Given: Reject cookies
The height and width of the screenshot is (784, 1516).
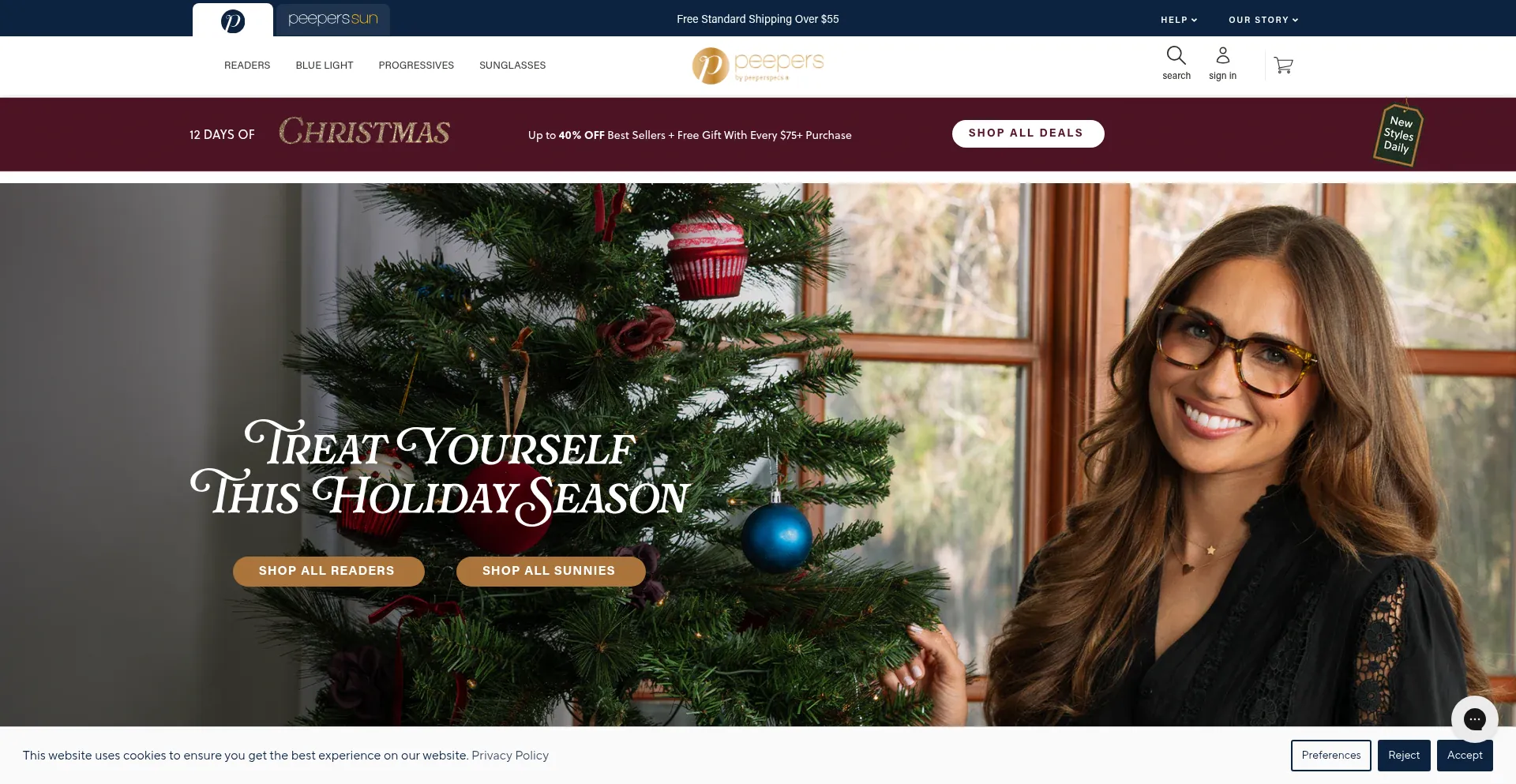Looking at the screenshot, I should pyautogui.click(x=1404, y=756).
